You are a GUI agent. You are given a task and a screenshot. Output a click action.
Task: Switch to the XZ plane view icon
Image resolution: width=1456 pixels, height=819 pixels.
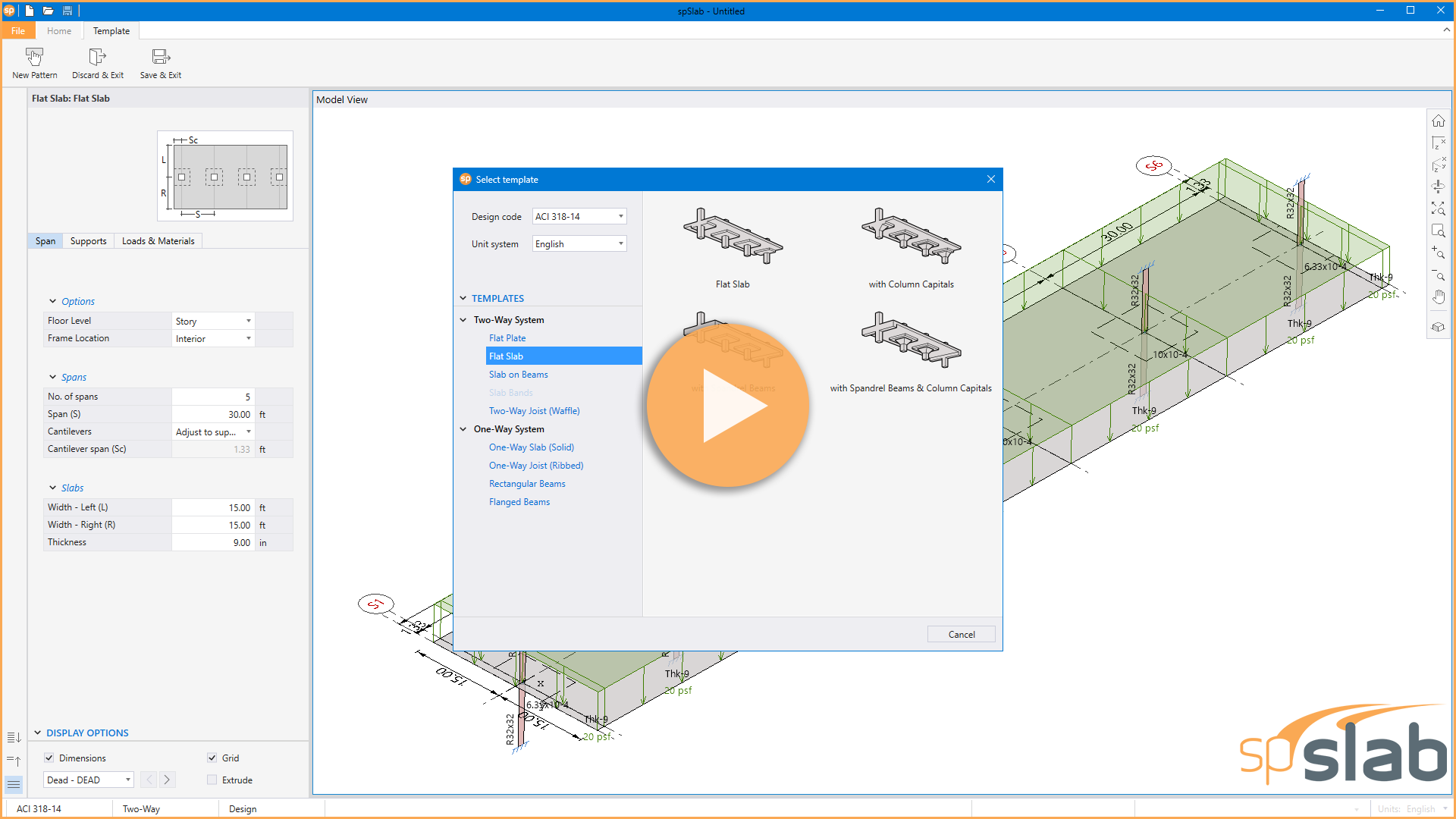(1438, 143)
